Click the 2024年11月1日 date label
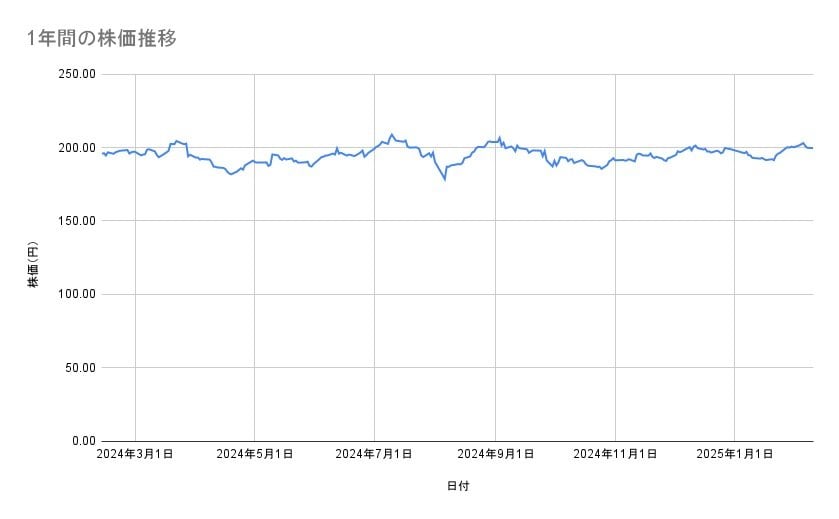This screenshot has width=839, height=519. [615, 454]
